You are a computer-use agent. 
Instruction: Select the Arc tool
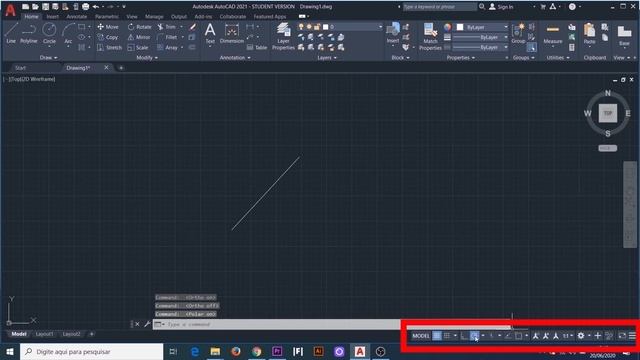(68, 33)
